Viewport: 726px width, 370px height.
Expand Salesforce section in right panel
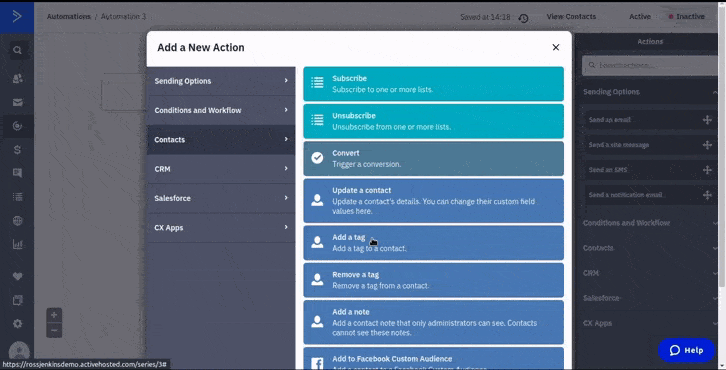tap(650, 298)
